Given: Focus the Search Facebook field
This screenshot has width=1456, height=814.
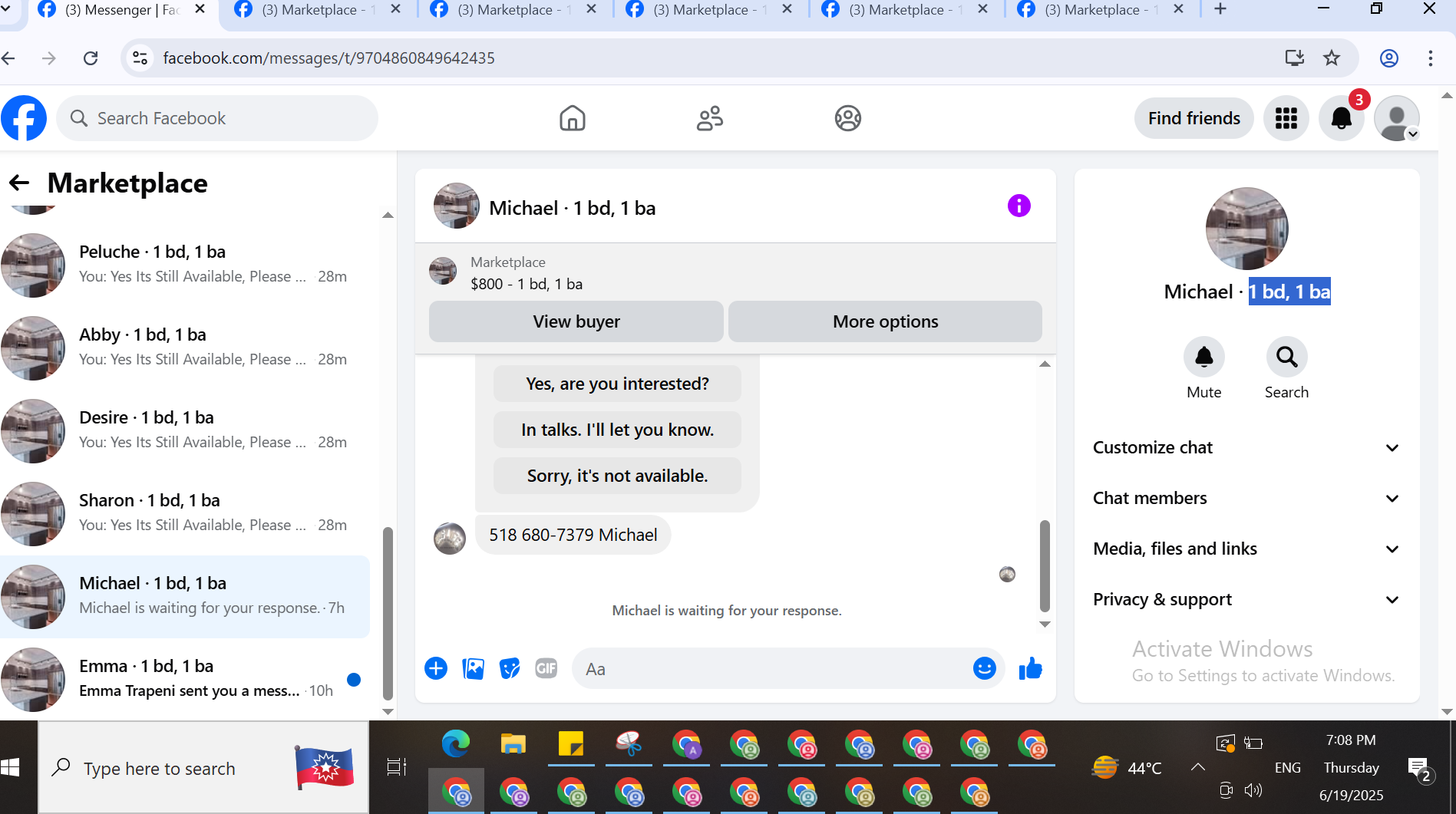Looking at the screenshot, I should pyautogui.click(x=217, y=118).
